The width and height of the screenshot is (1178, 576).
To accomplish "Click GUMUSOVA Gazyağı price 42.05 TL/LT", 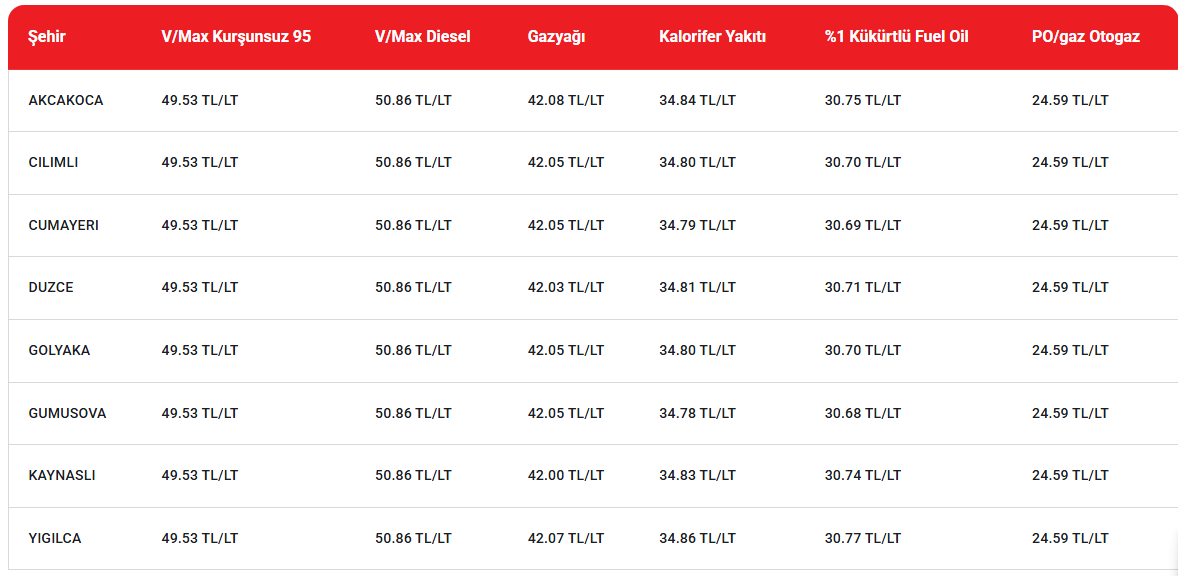I will pyautogui.click(x=566, y=414).
